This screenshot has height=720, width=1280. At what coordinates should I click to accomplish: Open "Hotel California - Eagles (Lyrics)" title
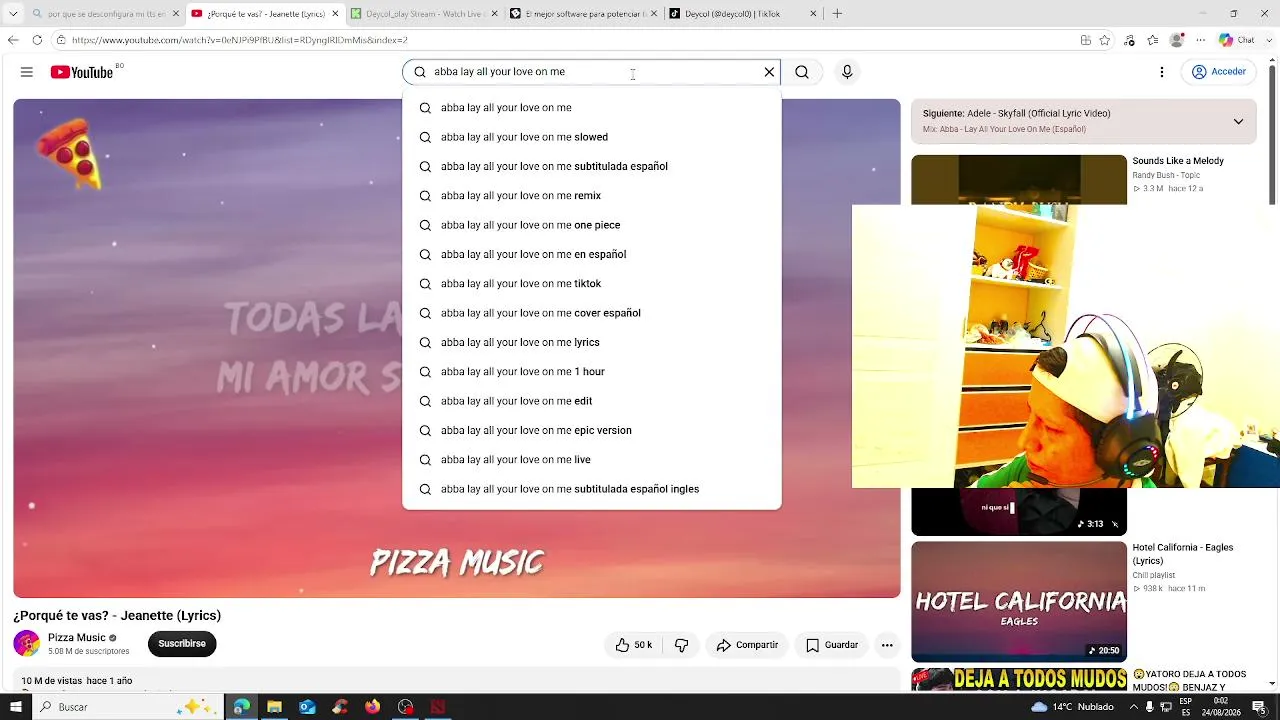point(1183,554)
